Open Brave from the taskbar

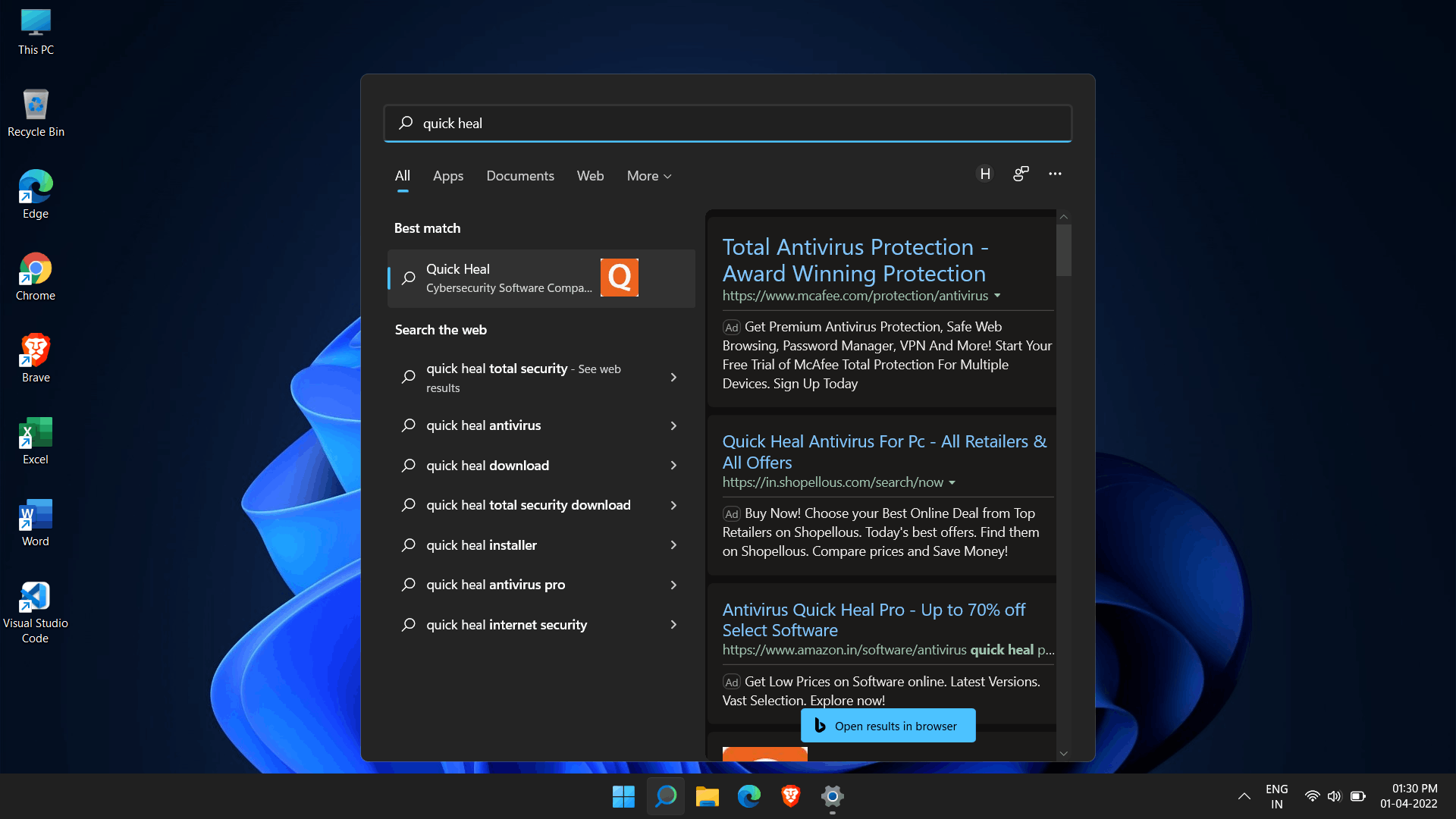[x=790, y=796]
